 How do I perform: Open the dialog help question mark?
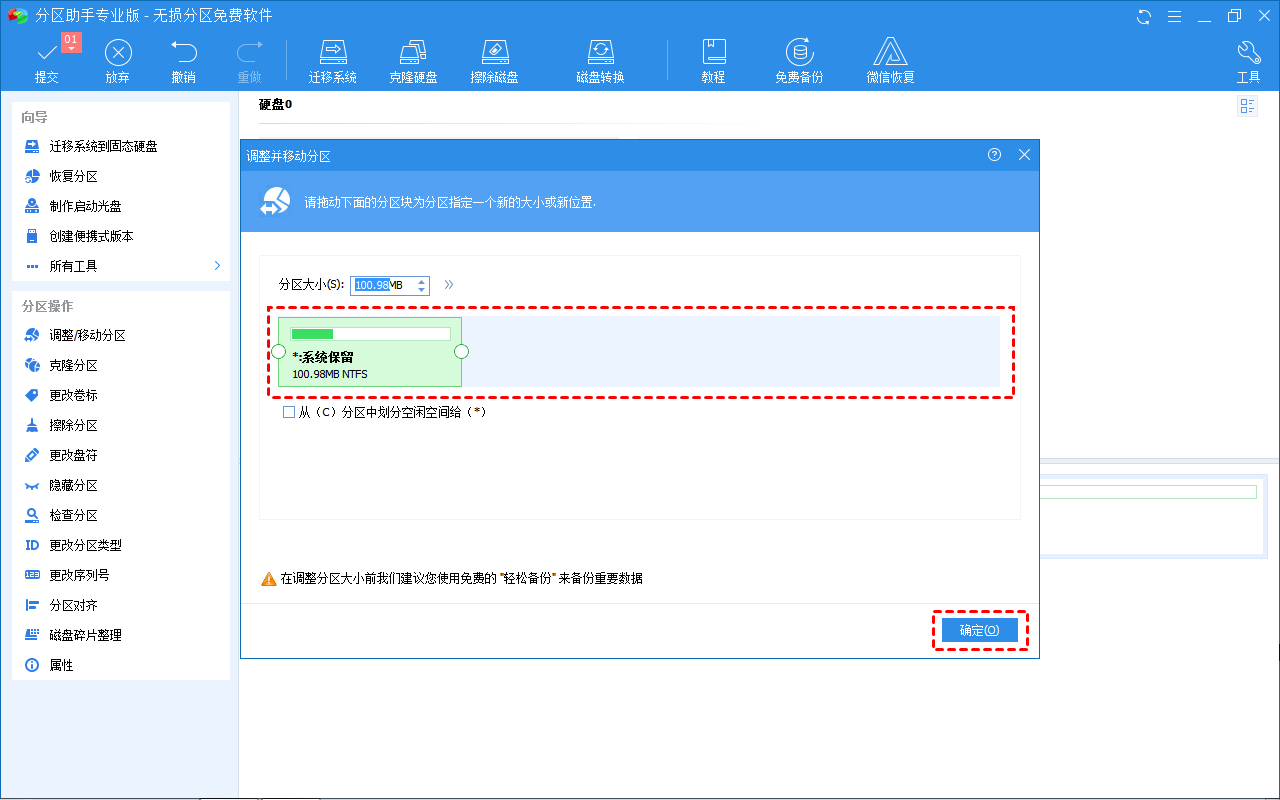[x=994, y=155]
